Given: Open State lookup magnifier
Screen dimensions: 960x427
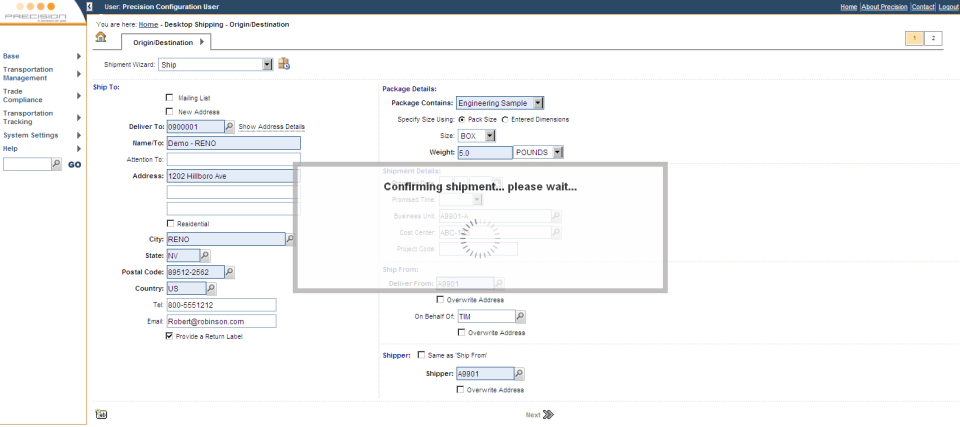Looking at the screenshot, I should pyautogui.click(x=205, y=255).
